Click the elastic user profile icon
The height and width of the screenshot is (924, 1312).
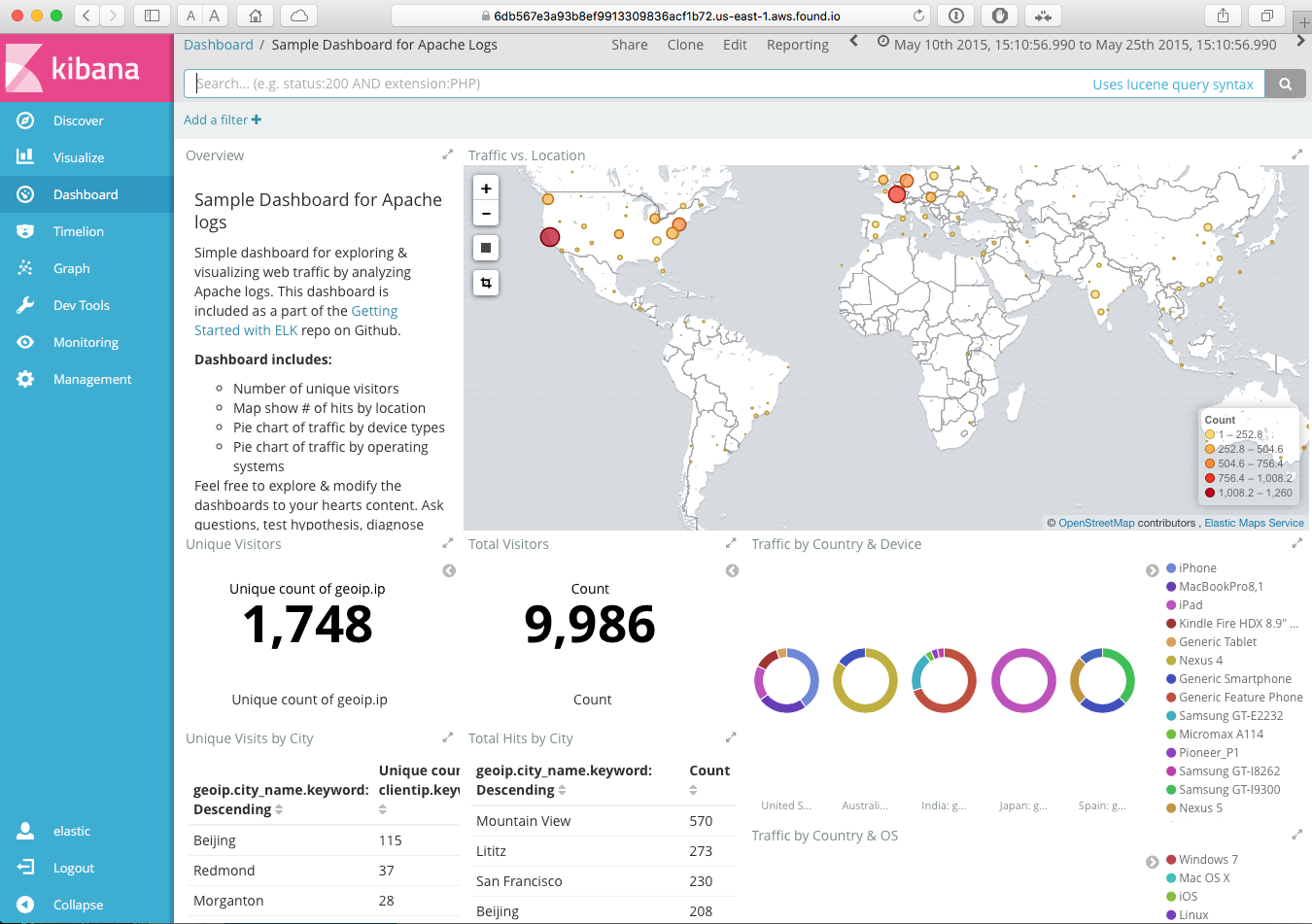point(25,831)
